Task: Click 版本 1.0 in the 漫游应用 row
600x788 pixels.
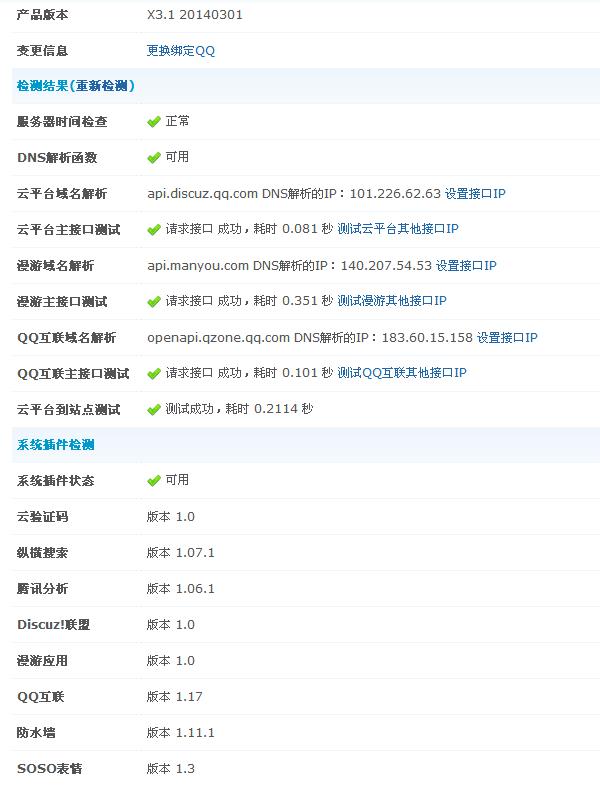Action: point(170,660)
